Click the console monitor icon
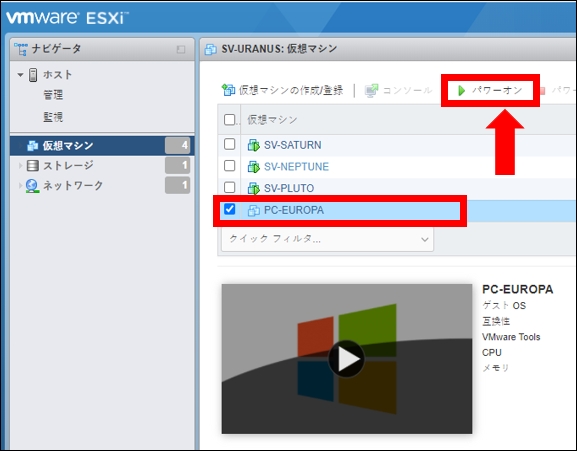577x451 pixels. (371, 90)
